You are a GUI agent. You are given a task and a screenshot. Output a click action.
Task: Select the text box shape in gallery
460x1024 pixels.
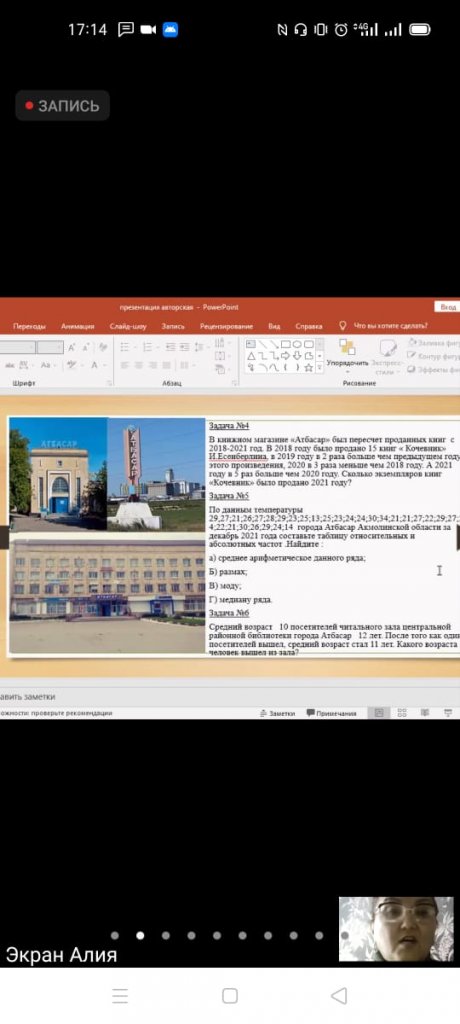pos(251,344)
